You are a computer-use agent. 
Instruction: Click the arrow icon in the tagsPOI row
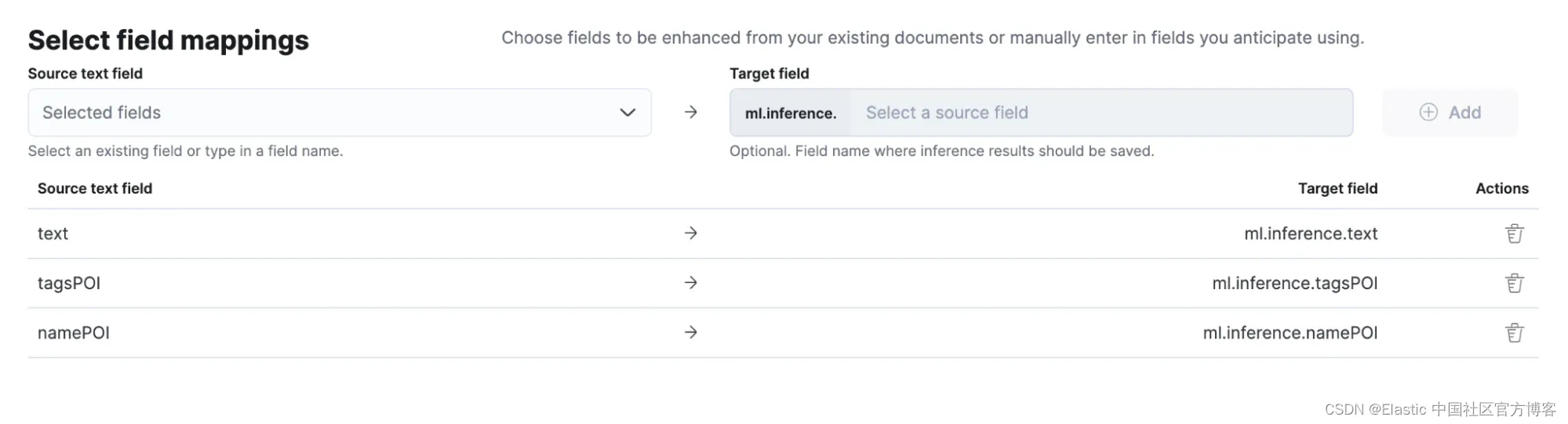point(690,283)
